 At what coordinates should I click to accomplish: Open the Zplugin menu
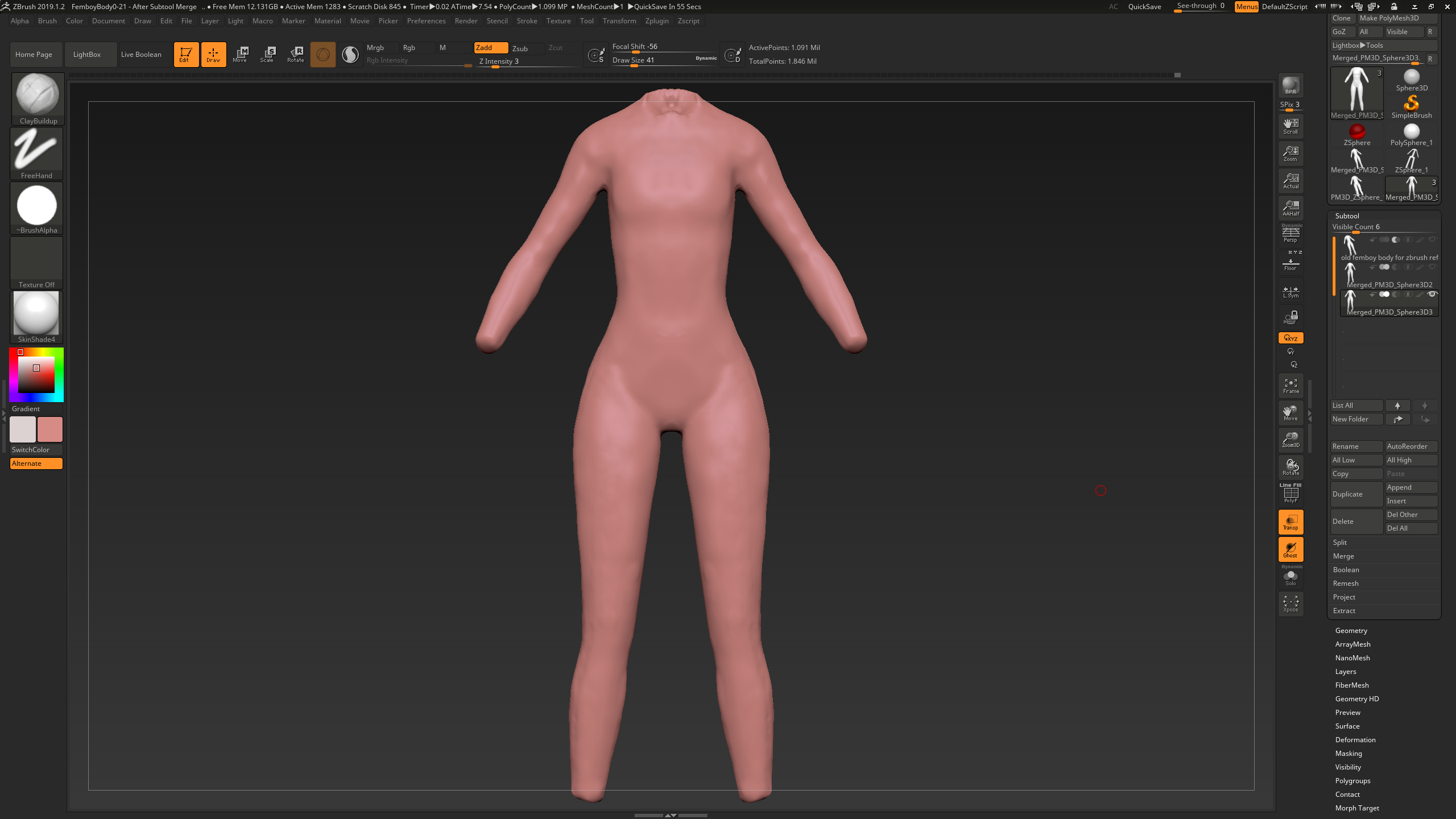coord(657,21)
